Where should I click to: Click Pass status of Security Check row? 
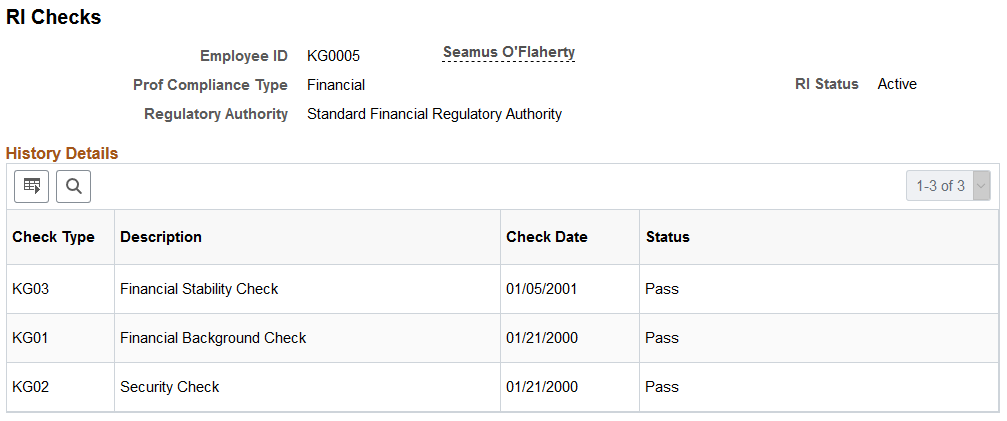(x=662, y=387)
